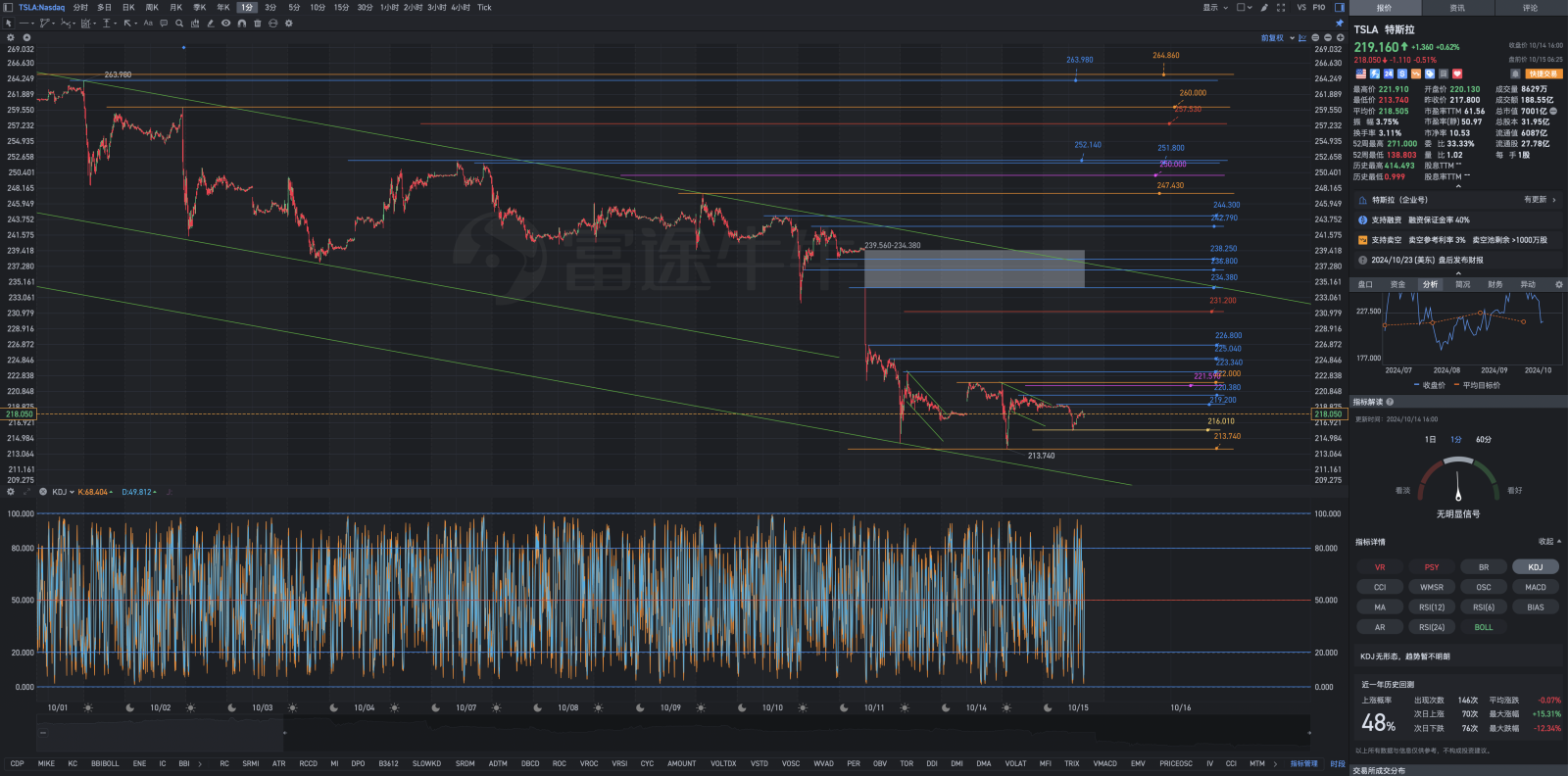
Task: Click the current price 218.050 axis label
Action: (x=1329, y=414)
